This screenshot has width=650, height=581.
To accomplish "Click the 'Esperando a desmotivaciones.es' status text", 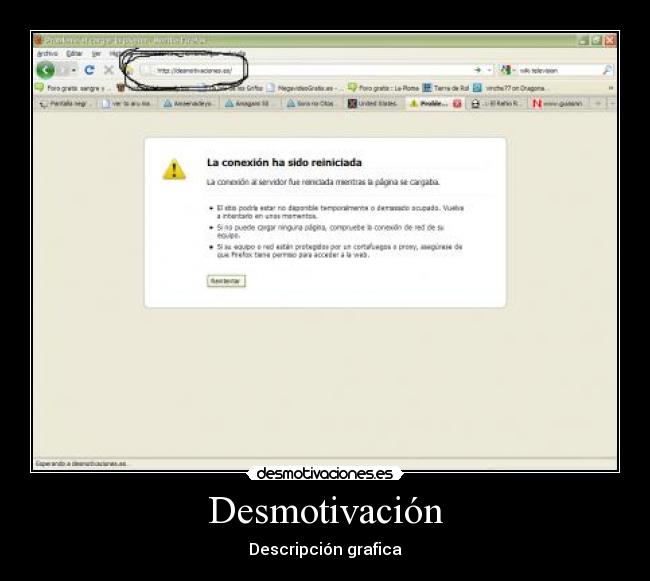I will point(81,464).
